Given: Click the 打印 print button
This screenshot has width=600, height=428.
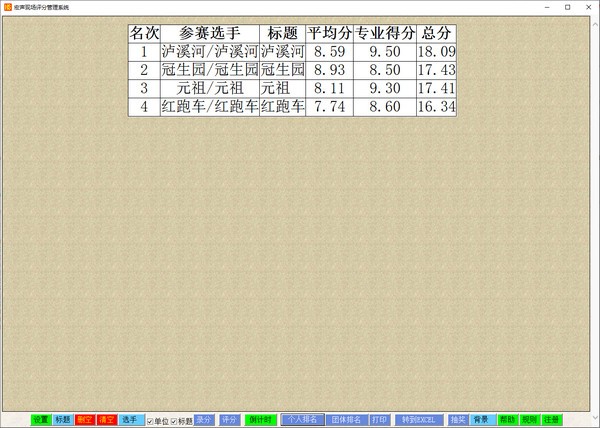Looking at the screenshot, I should pyautogui.click(x=379, y=420).
